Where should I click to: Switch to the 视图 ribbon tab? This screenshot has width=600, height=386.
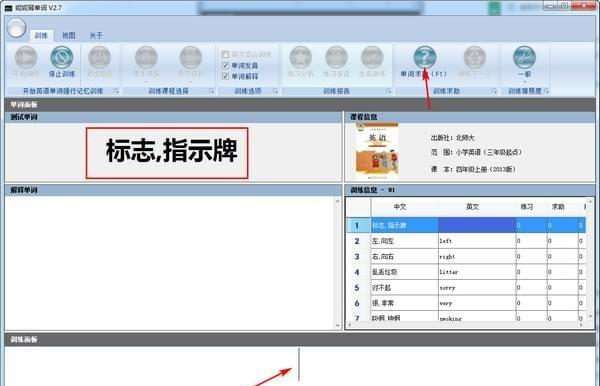(68, 36)
